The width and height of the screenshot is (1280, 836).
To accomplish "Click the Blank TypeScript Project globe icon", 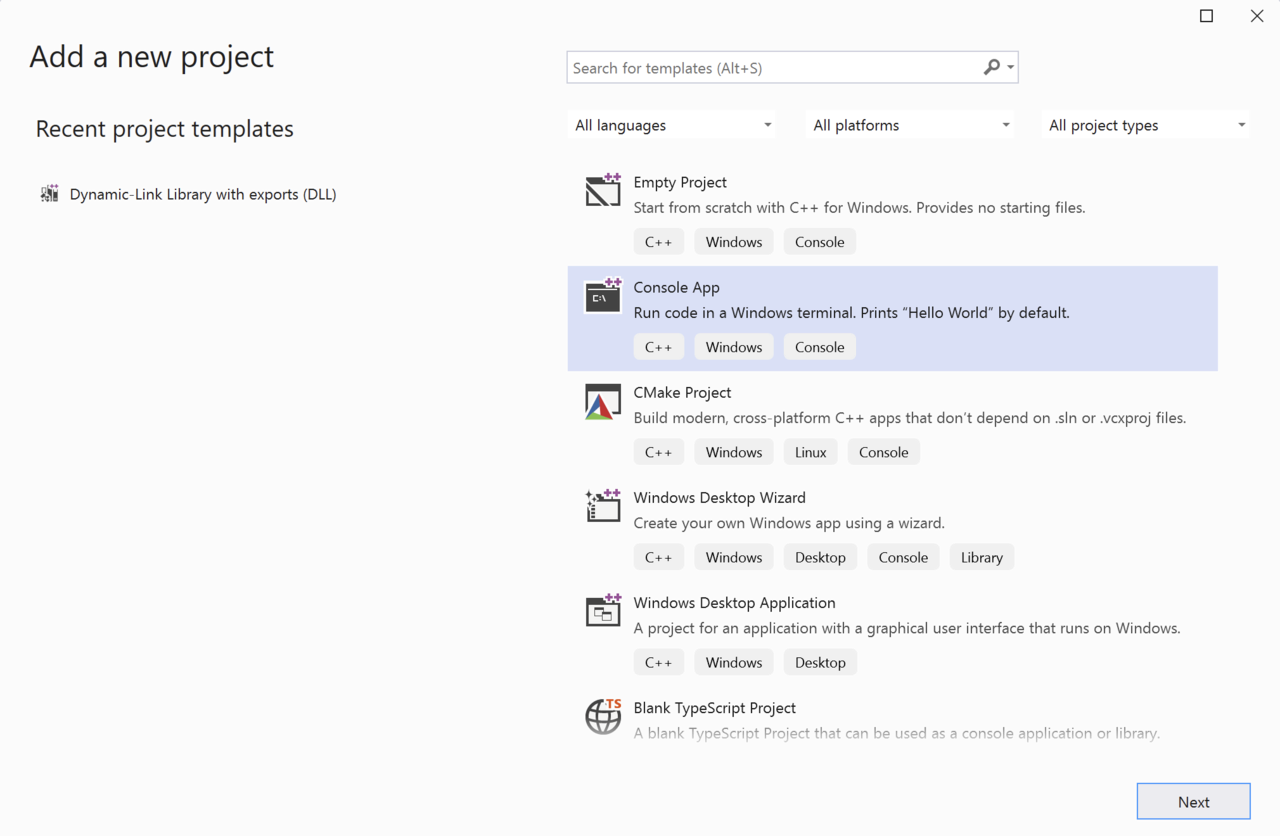I will (603, 716).
